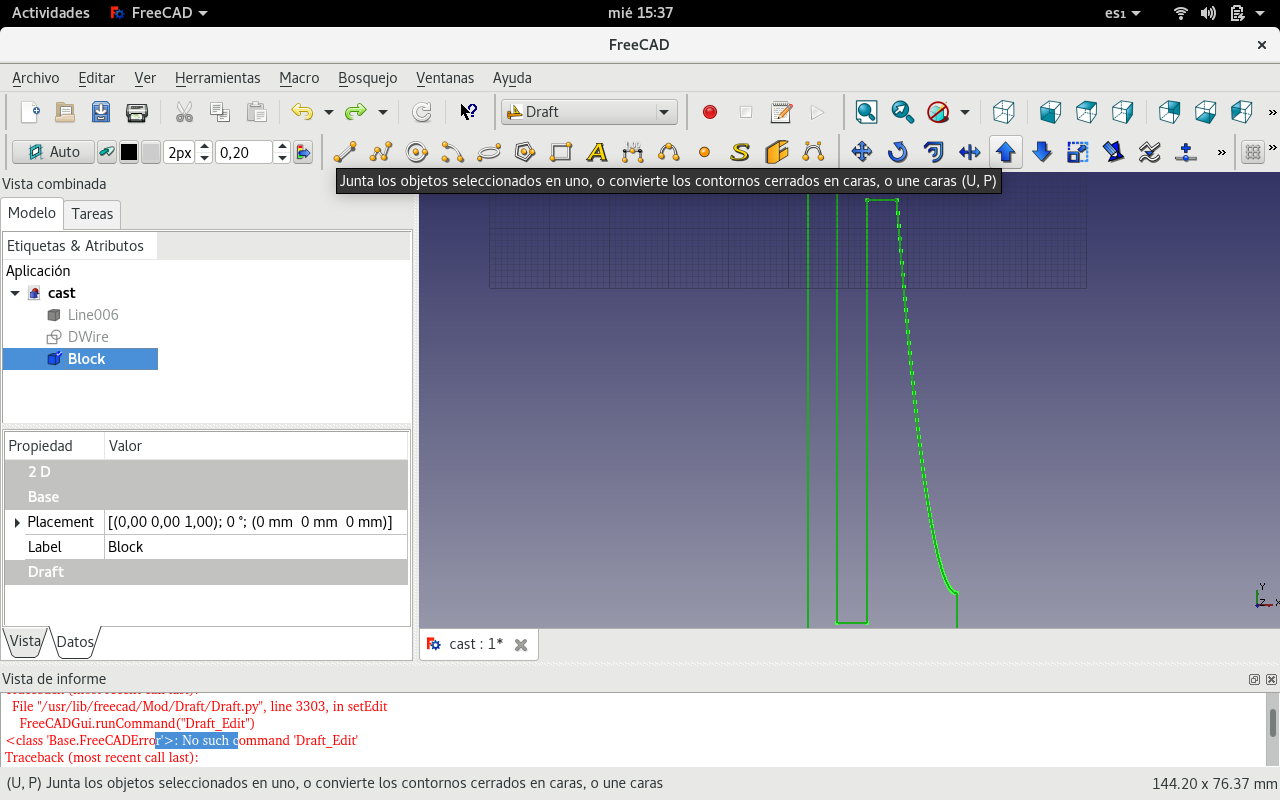Viewport: 1280px width, 800px height.
Task: Open the Archivo menu
Action: [36, 78]
